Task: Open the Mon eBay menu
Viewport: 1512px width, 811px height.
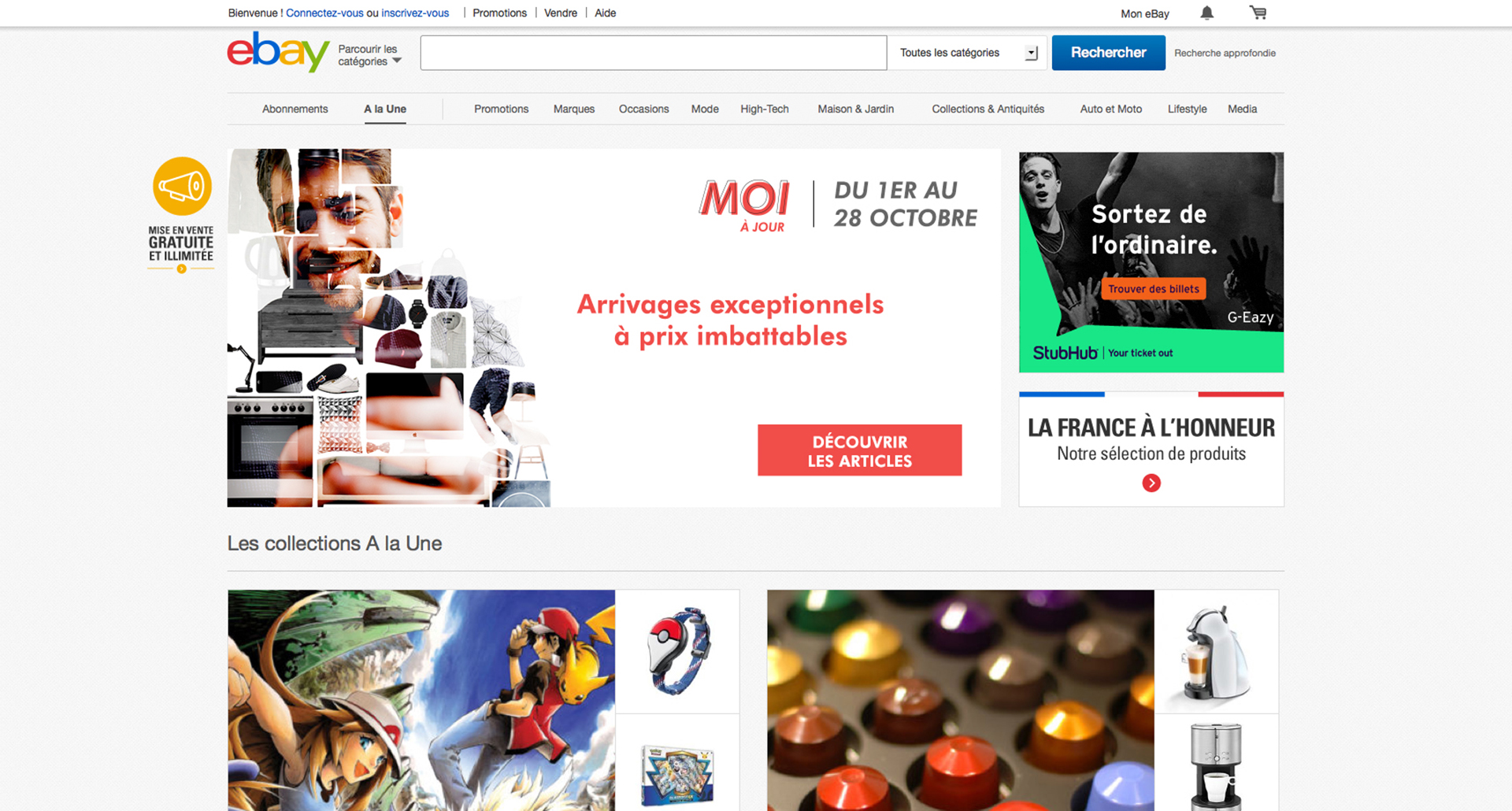Action: 1145,13
